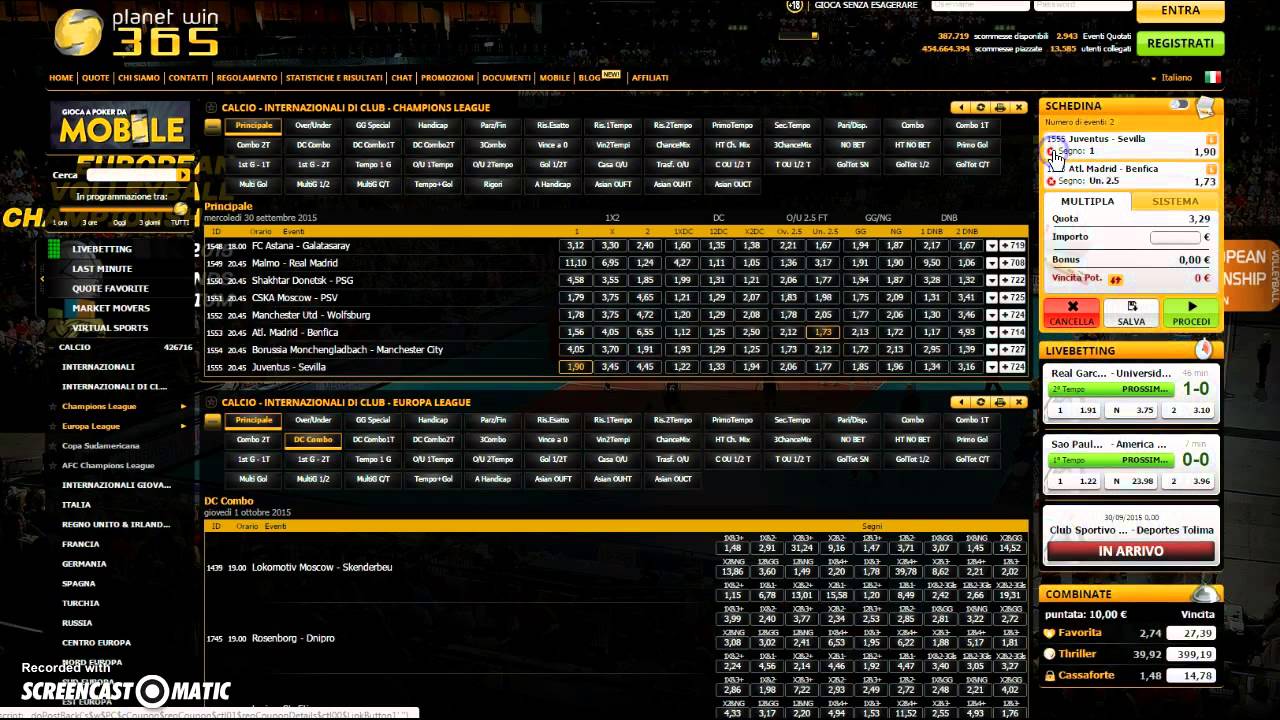
Task: Click the orange info icon on Juventus - Sevilla
Action: coord(1211,139)
